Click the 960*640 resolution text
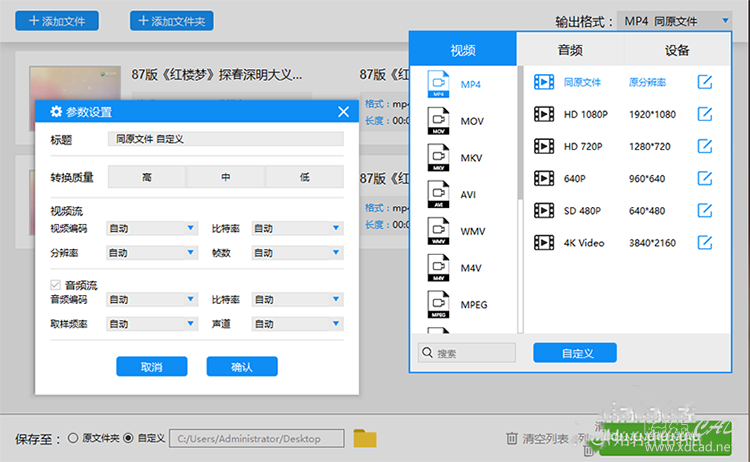 pyautogui.click(x=647, y=178)
